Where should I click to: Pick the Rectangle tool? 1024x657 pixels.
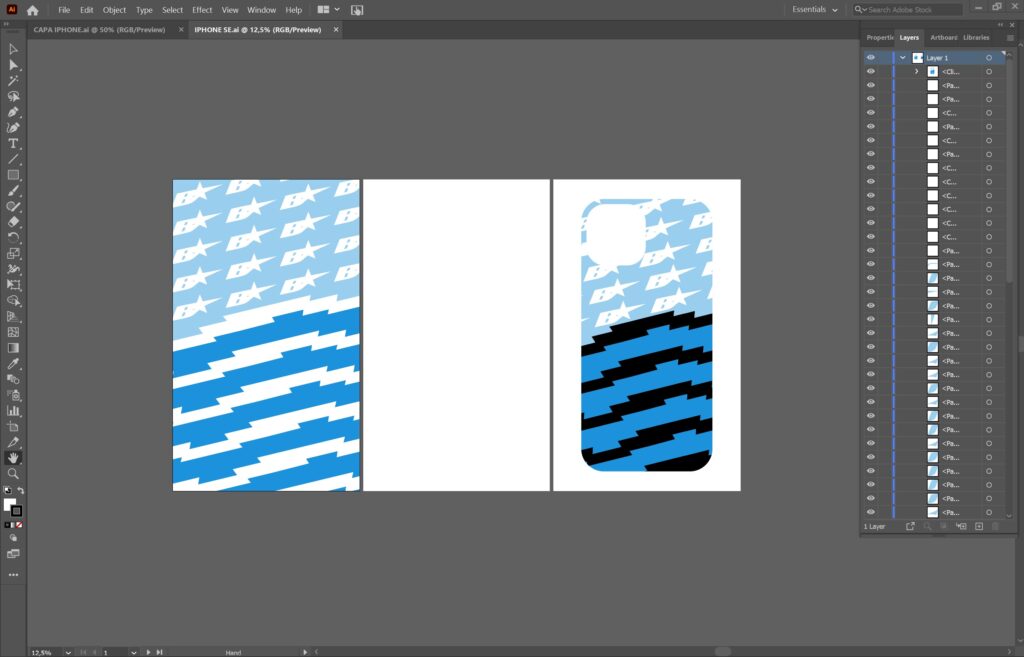coord(13,175)
